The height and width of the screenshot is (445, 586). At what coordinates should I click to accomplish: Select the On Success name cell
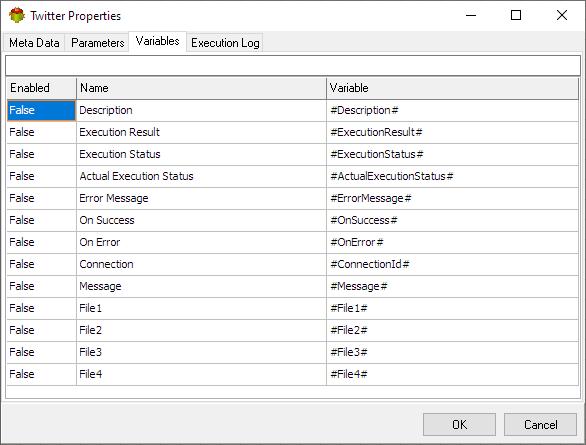(x=201, y=220)
